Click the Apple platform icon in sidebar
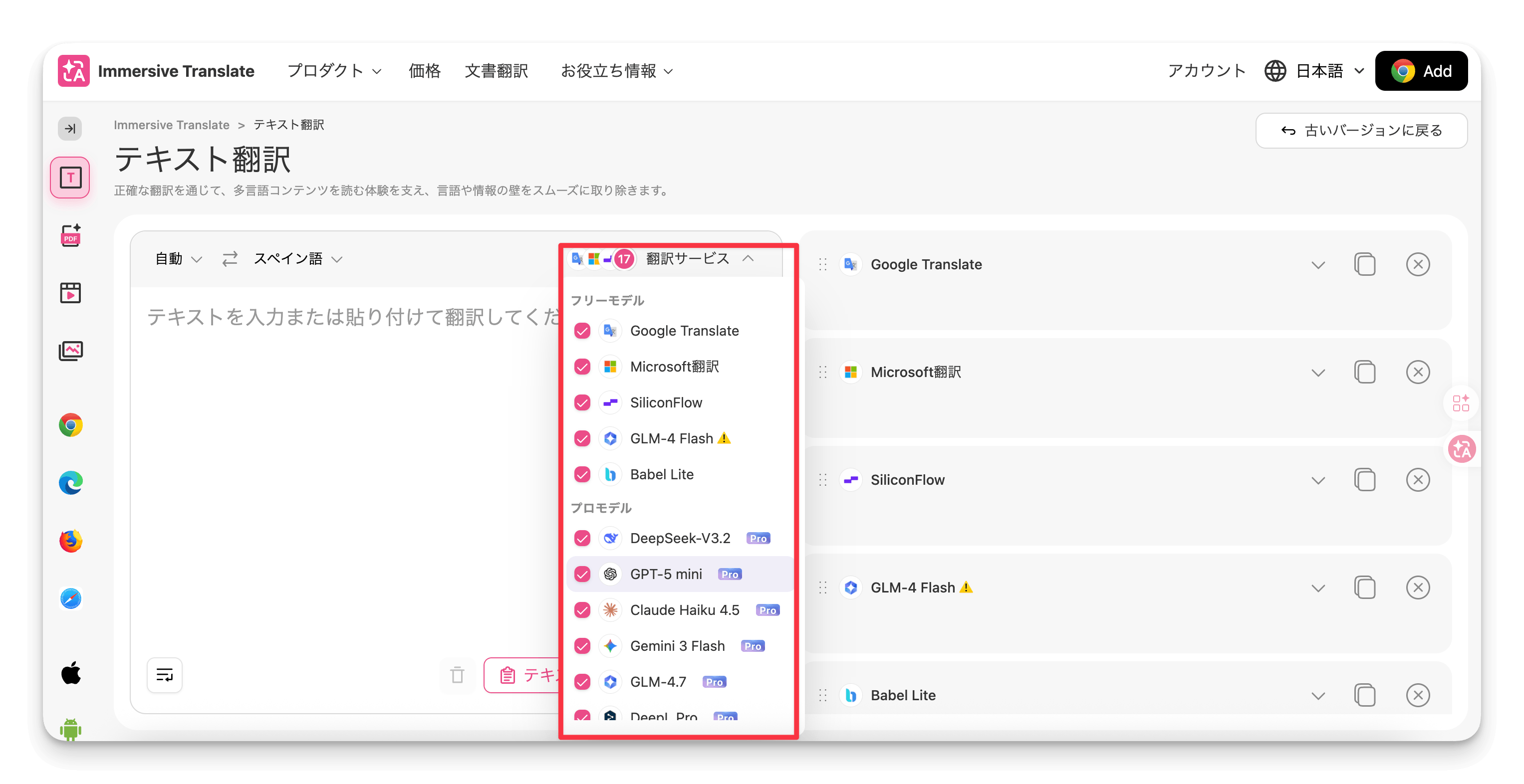Screen dimensions: 1524x784 70,673
